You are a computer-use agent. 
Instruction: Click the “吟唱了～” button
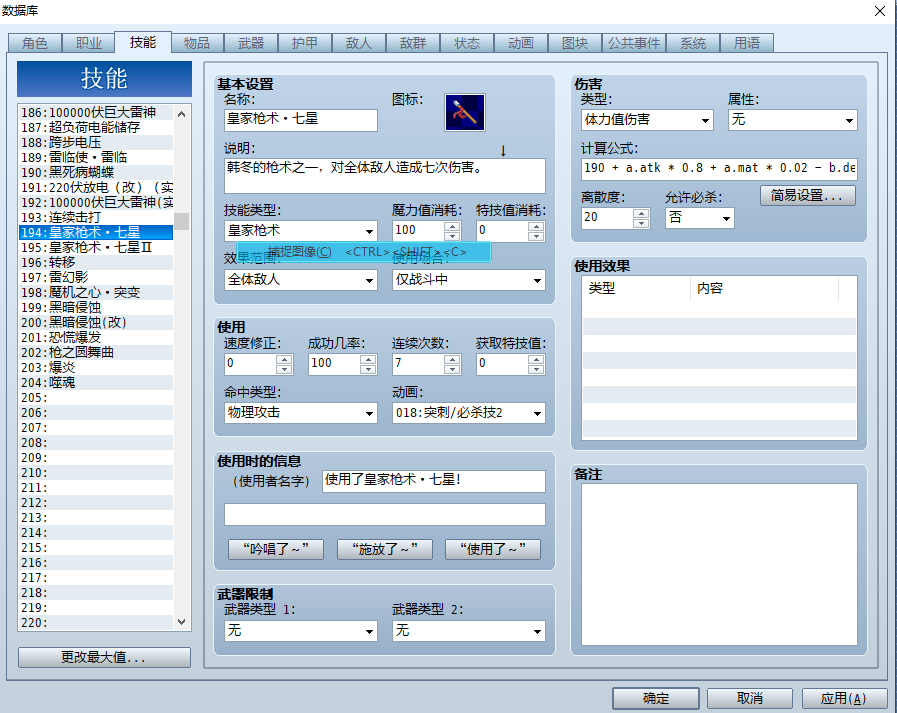point(276,549)
